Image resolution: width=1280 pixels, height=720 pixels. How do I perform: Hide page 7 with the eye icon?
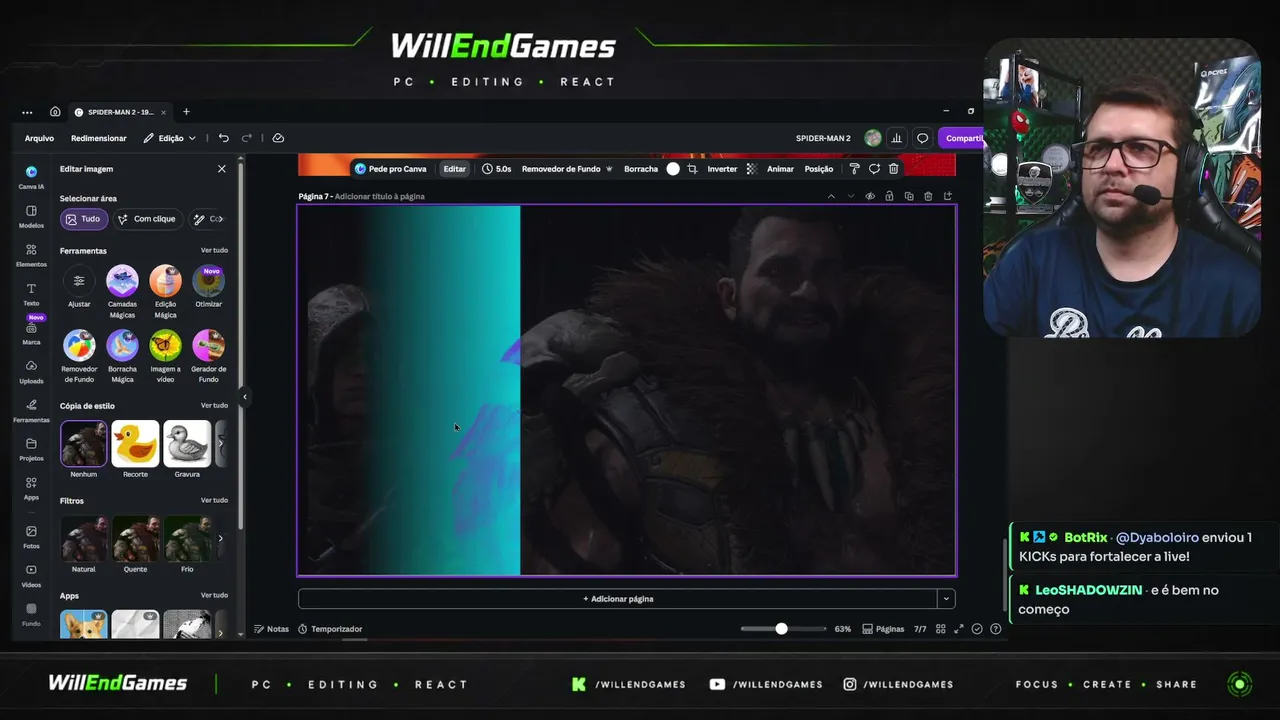870,196
